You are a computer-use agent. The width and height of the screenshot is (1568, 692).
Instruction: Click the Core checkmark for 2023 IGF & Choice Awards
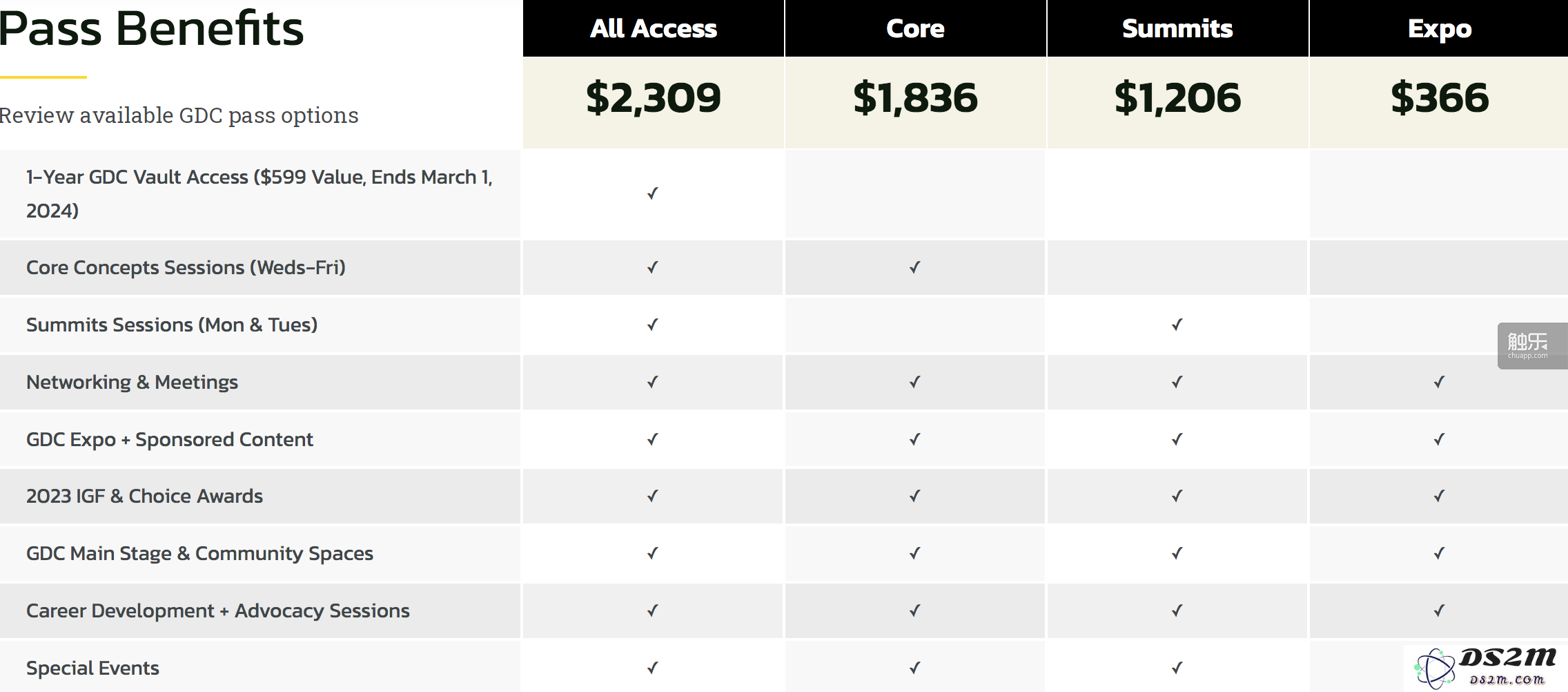[914, 496]
